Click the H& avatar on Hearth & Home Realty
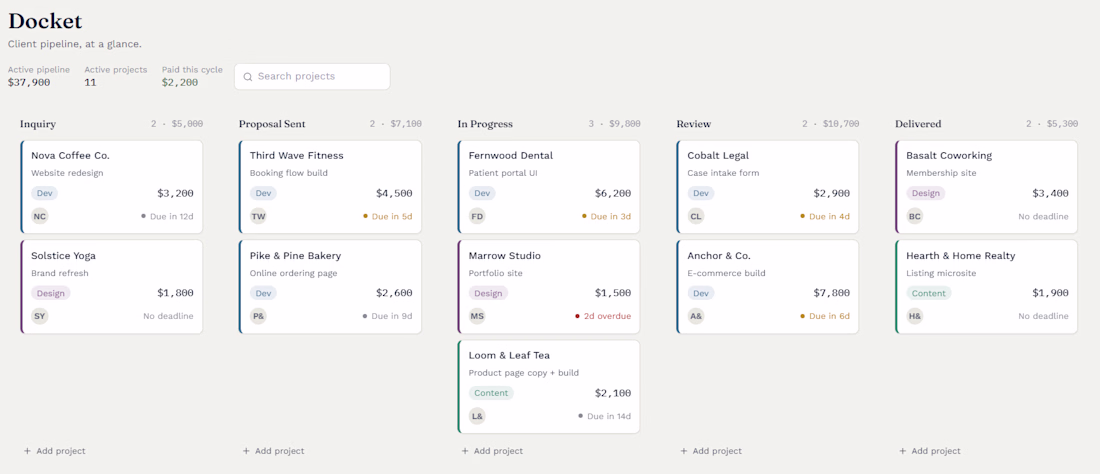This screenshot has width=1100, height=474. coord(915,316)
